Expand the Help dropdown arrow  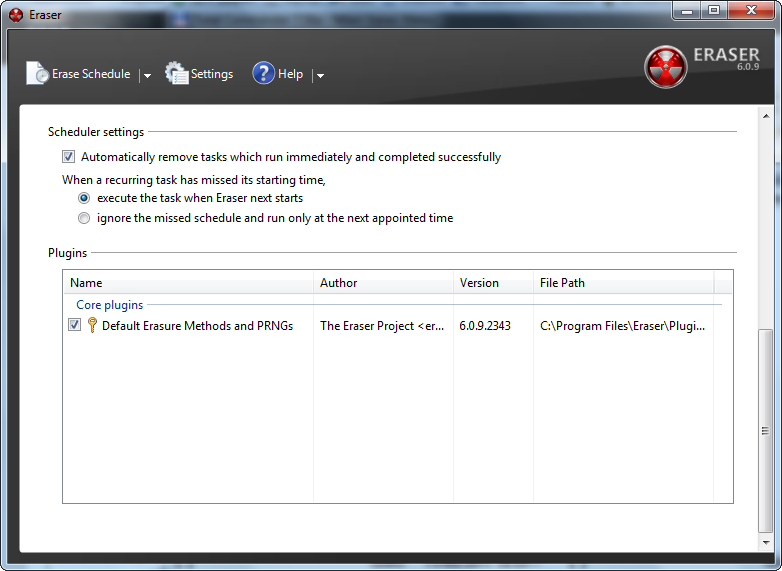[320, 75]
